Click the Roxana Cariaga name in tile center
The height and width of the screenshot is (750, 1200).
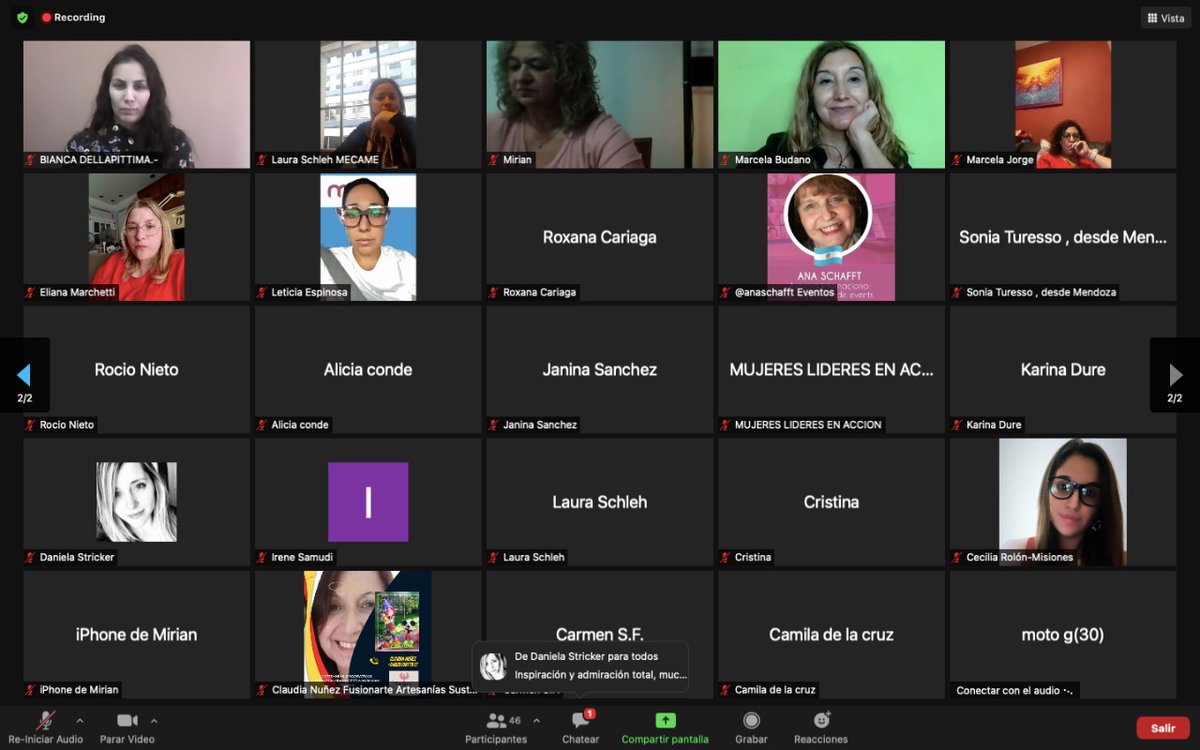(600, 237)
